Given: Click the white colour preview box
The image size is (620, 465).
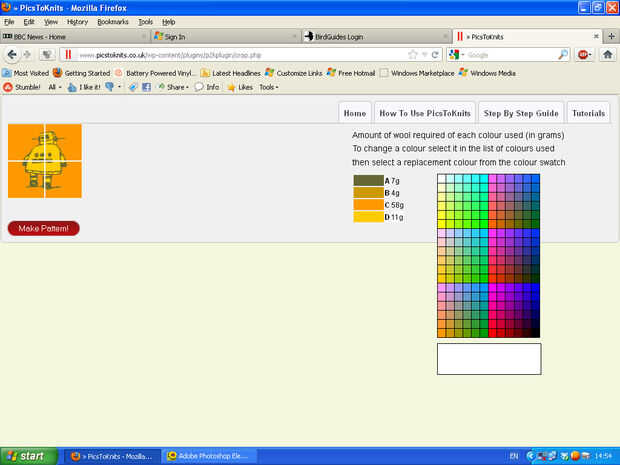Looking at the screenshot, I should 489,359.
